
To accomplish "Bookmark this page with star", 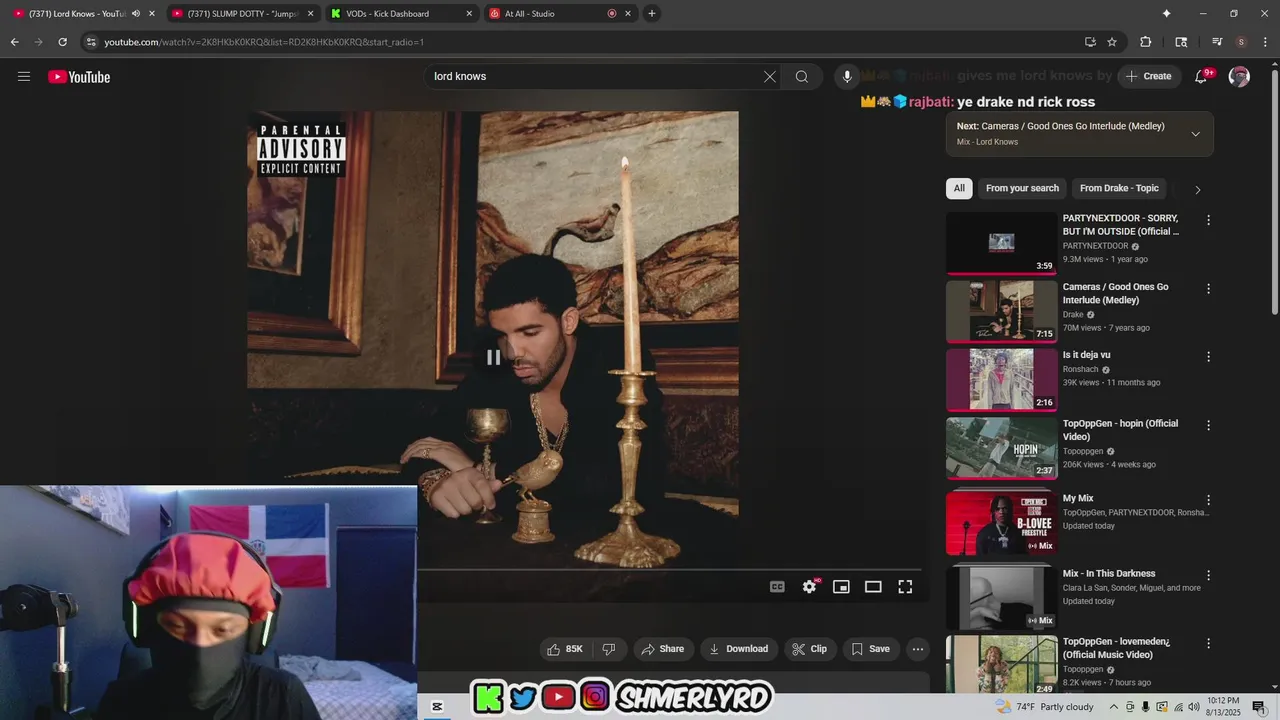I will click(x=1112, y=42).
